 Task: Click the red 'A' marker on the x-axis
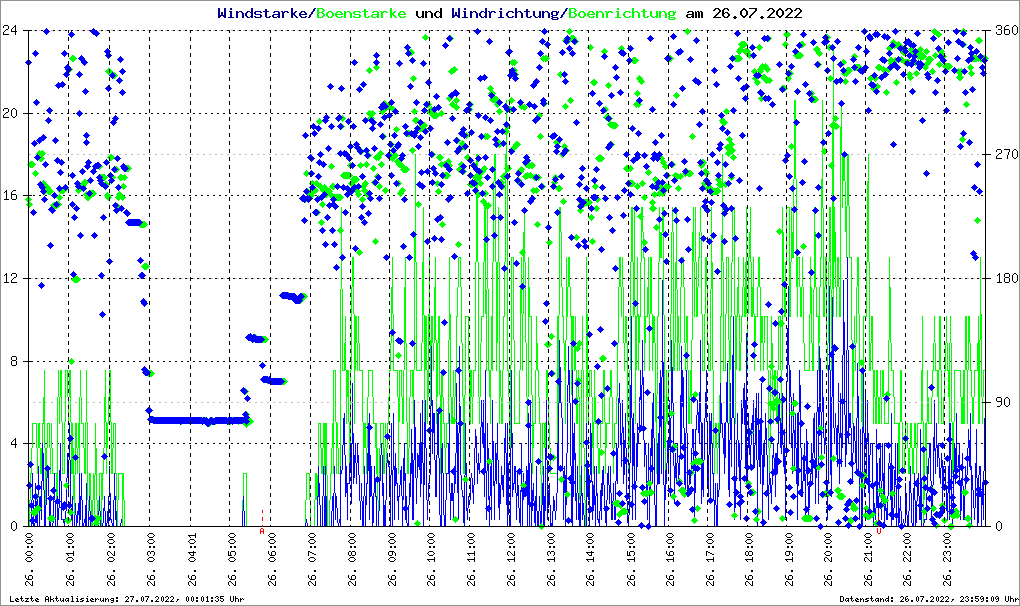[262, 531]
